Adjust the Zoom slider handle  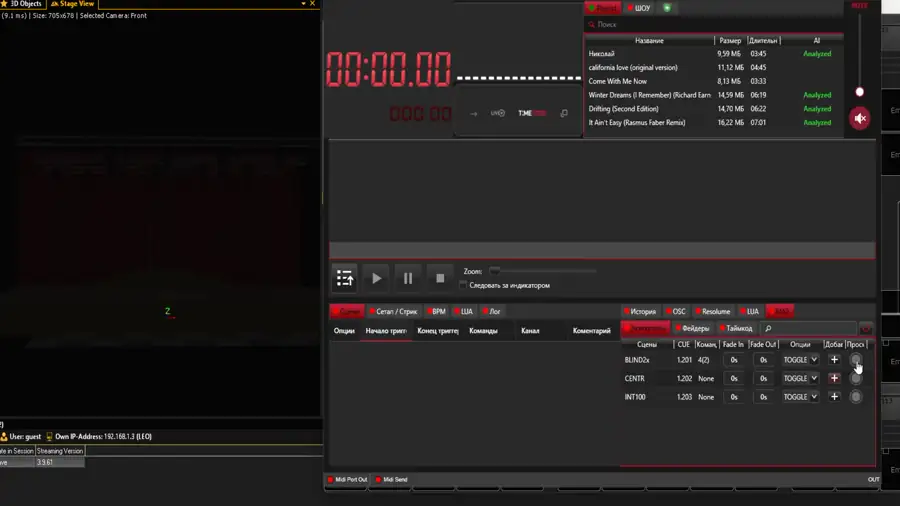coord(494,271)
